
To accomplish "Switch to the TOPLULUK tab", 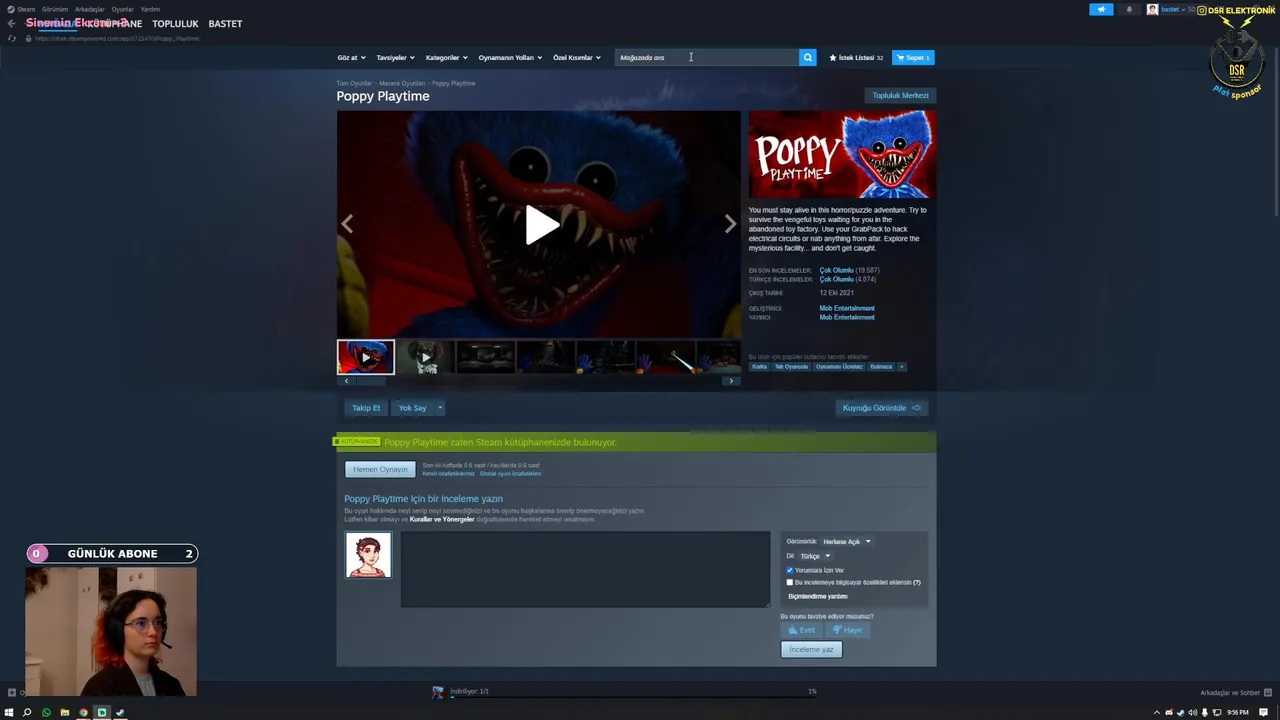I will pyautogui.click(x=175, y=24).
